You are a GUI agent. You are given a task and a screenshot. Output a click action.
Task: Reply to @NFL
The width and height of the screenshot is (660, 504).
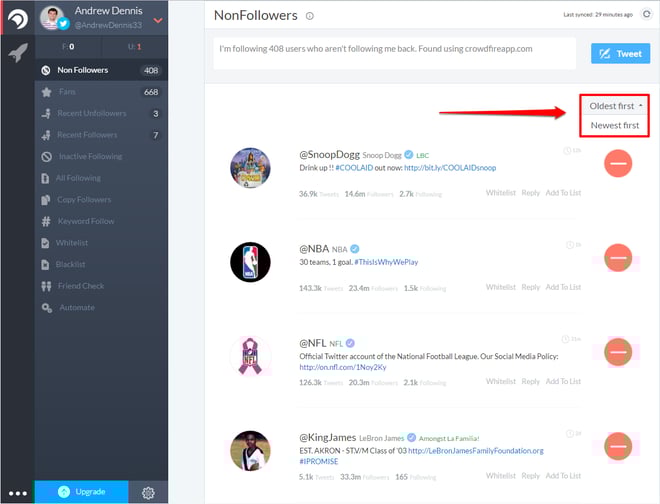[x=530, y=381]
